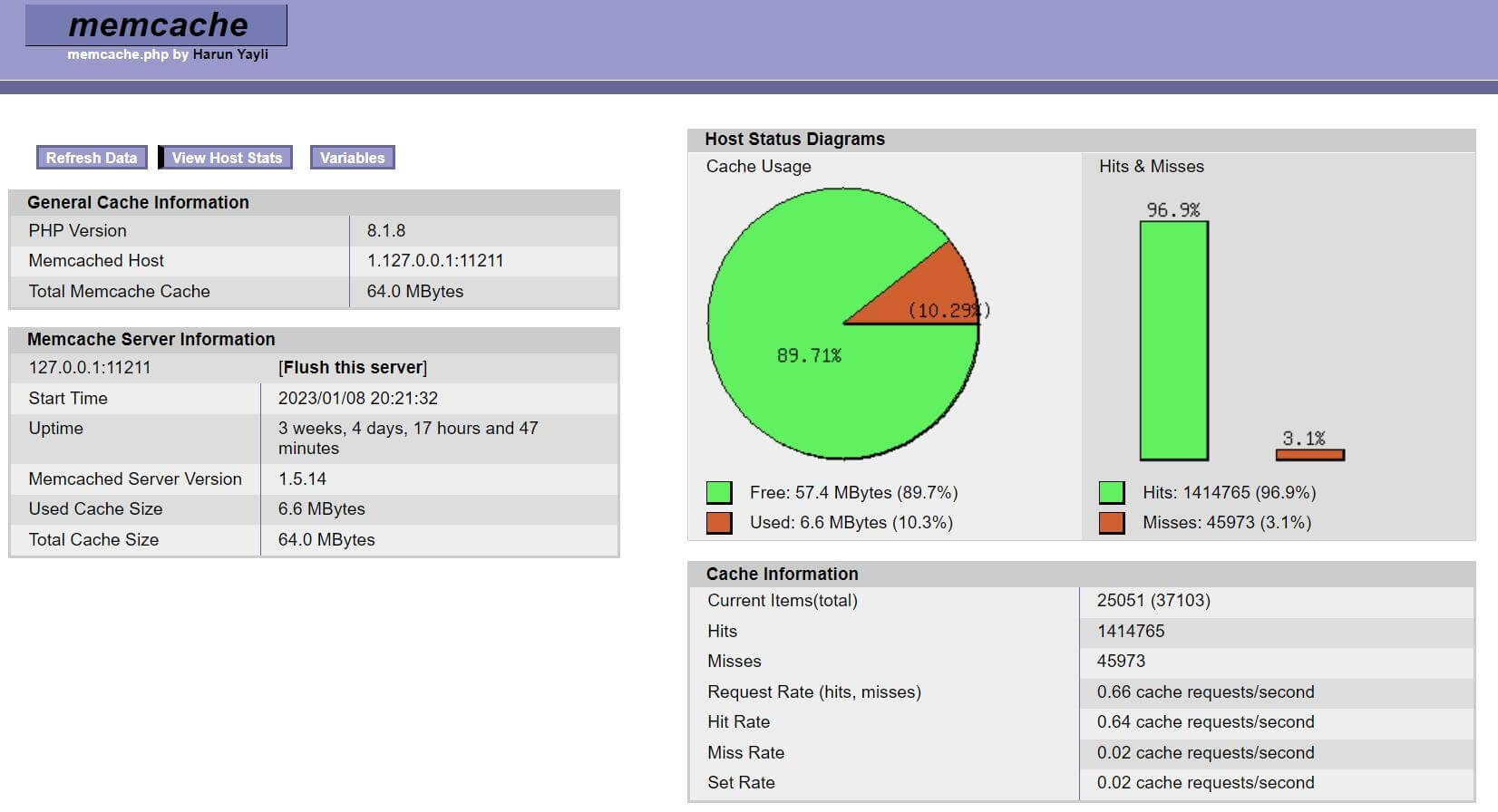Click the memcache.php by Harun Yayli subtitle
This screenshot has width=1498, height=812.
[x=168, y=54]
